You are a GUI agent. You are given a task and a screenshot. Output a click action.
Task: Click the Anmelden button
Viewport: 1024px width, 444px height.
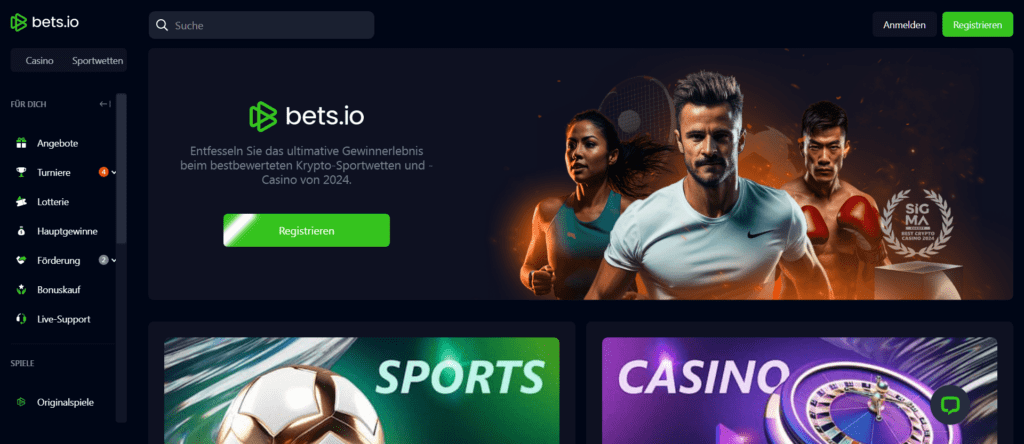904,25
